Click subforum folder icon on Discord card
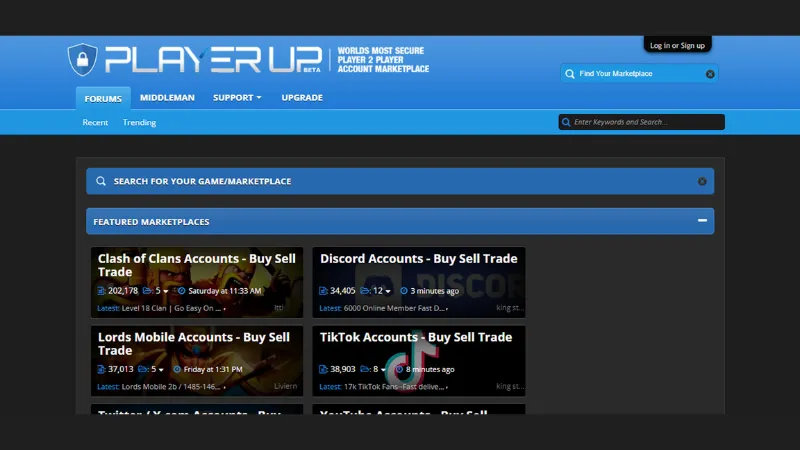This screenshot has height=450, width=800. (x=365, y=291)
